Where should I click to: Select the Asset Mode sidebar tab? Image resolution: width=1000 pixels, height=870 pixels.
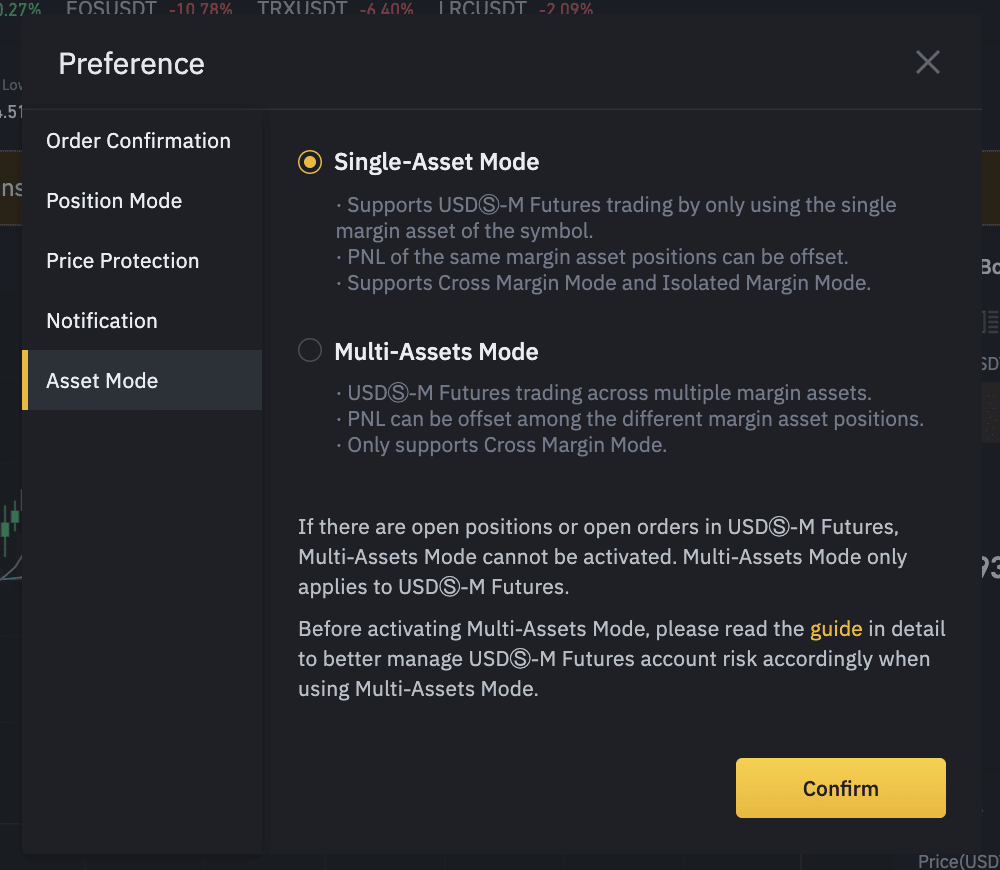point(142,380)
